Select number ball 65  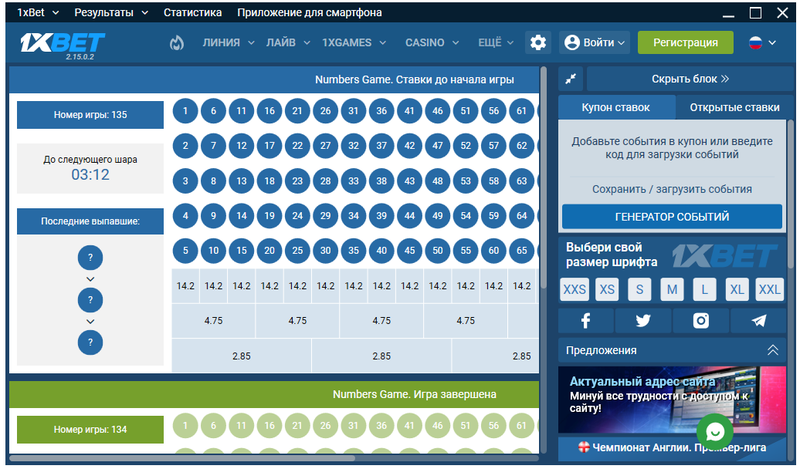[521, 251]
